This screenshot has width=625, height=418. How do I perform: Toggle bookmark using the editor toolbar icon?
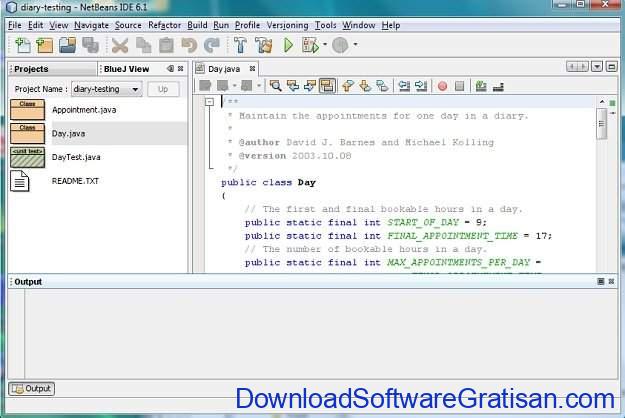tap(382, 86)
